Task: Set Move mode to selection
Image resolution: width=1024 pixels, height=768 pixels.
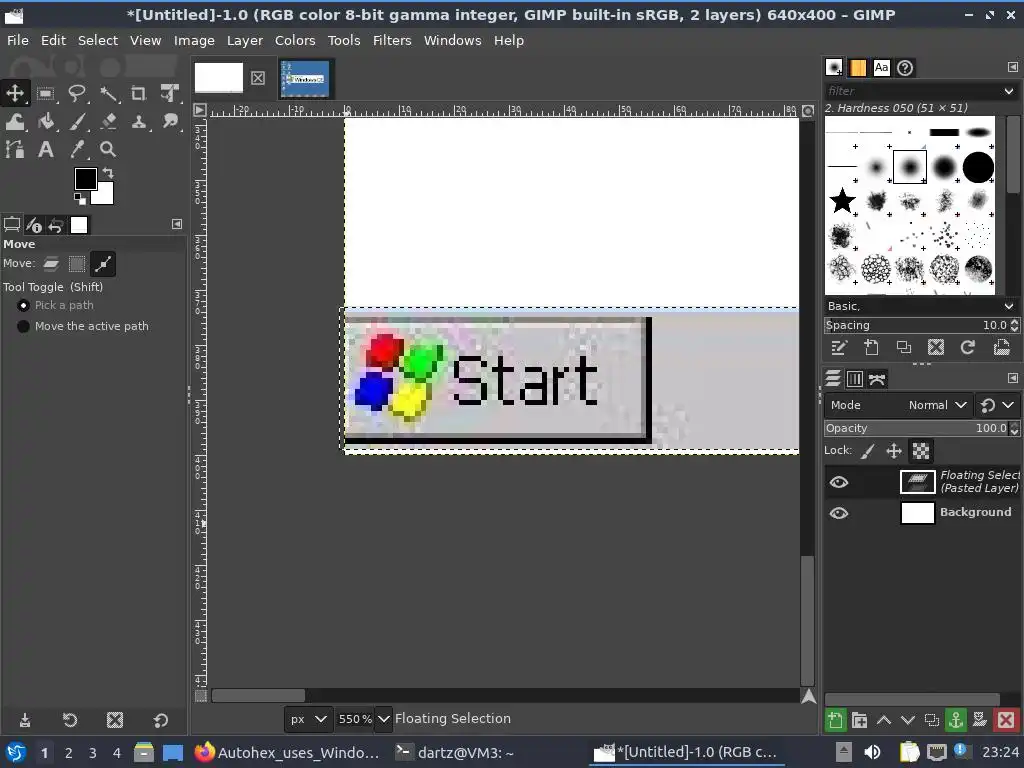Action: (77, 264)
